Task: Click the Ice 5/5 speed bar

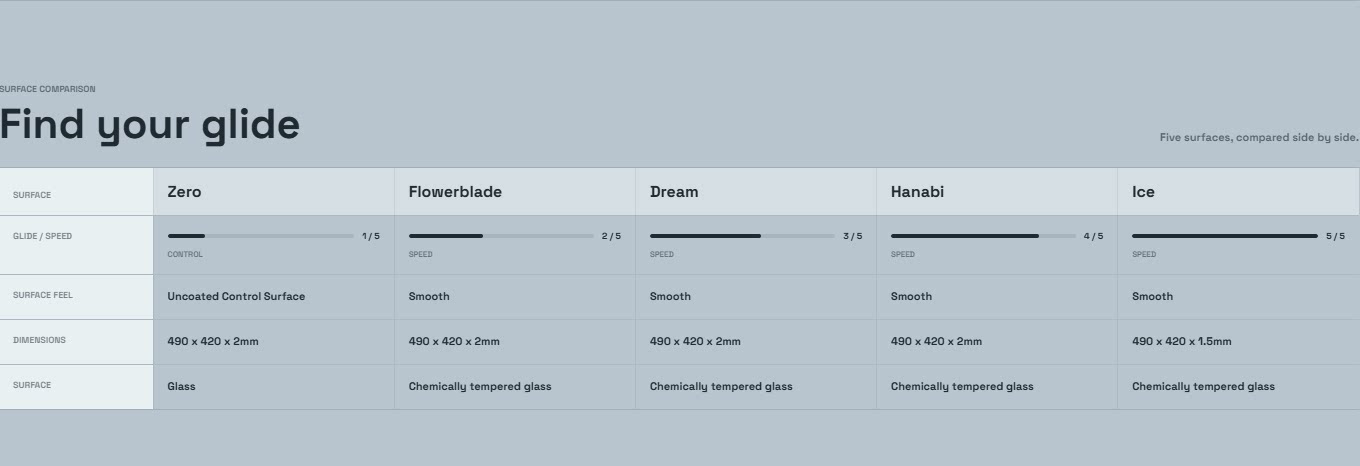Action: point(1224,236)
